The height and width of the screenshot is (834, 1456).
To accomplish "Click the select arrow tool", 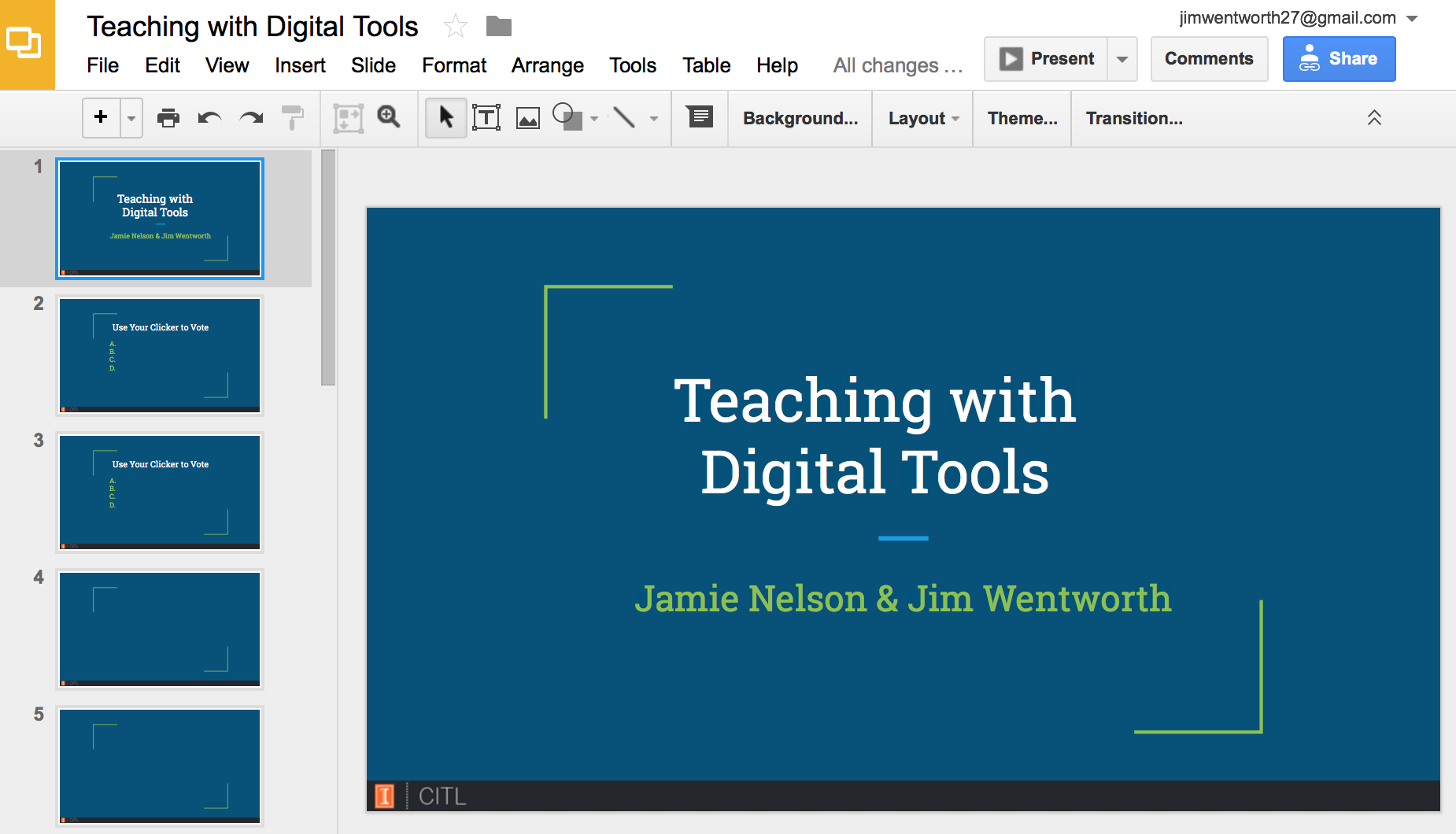I will (x=445, y=118).
